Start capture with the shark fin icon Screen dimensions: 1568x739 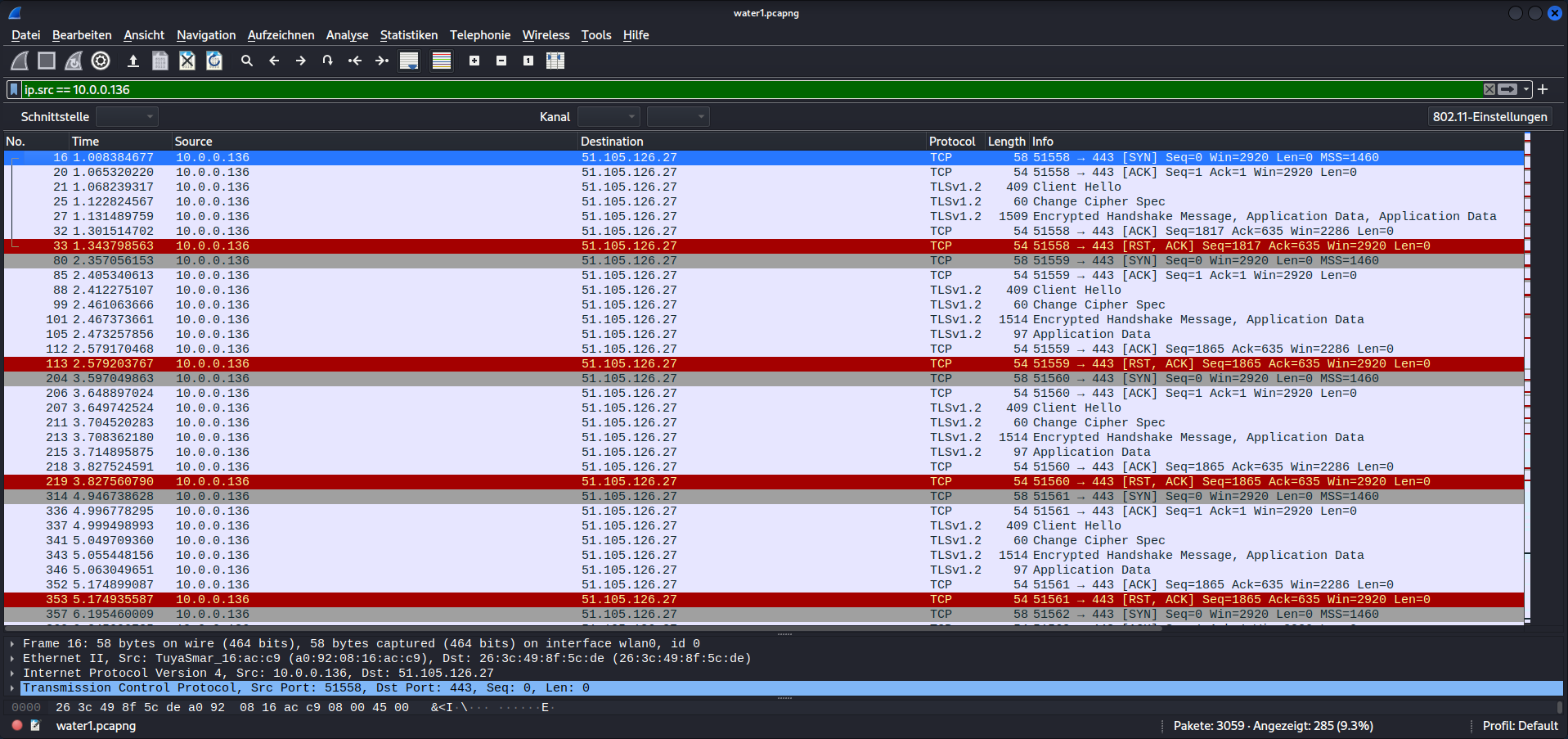tap(20, 61)
